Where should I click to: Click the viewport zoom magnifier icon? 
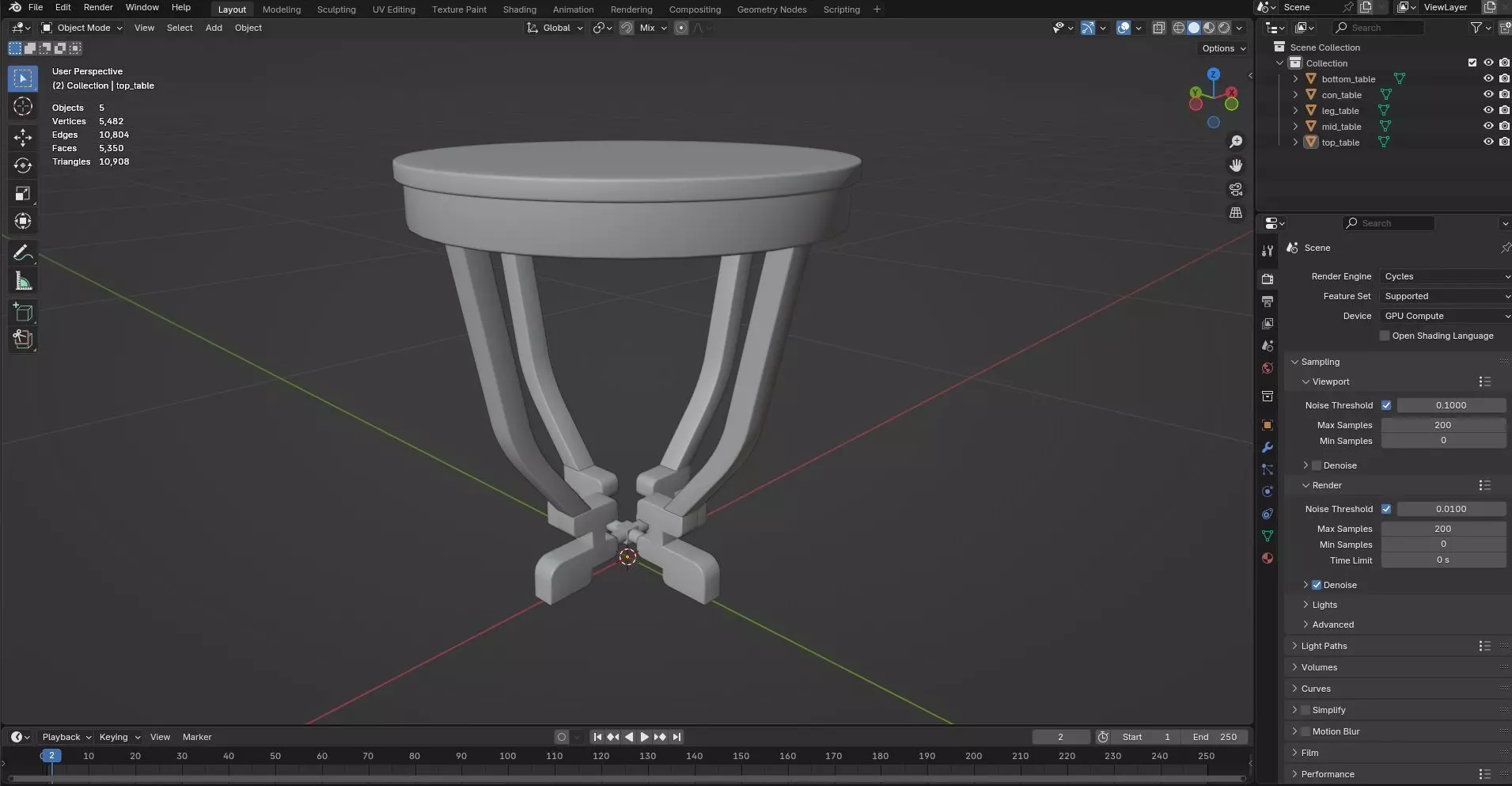tap(1235, 142)
